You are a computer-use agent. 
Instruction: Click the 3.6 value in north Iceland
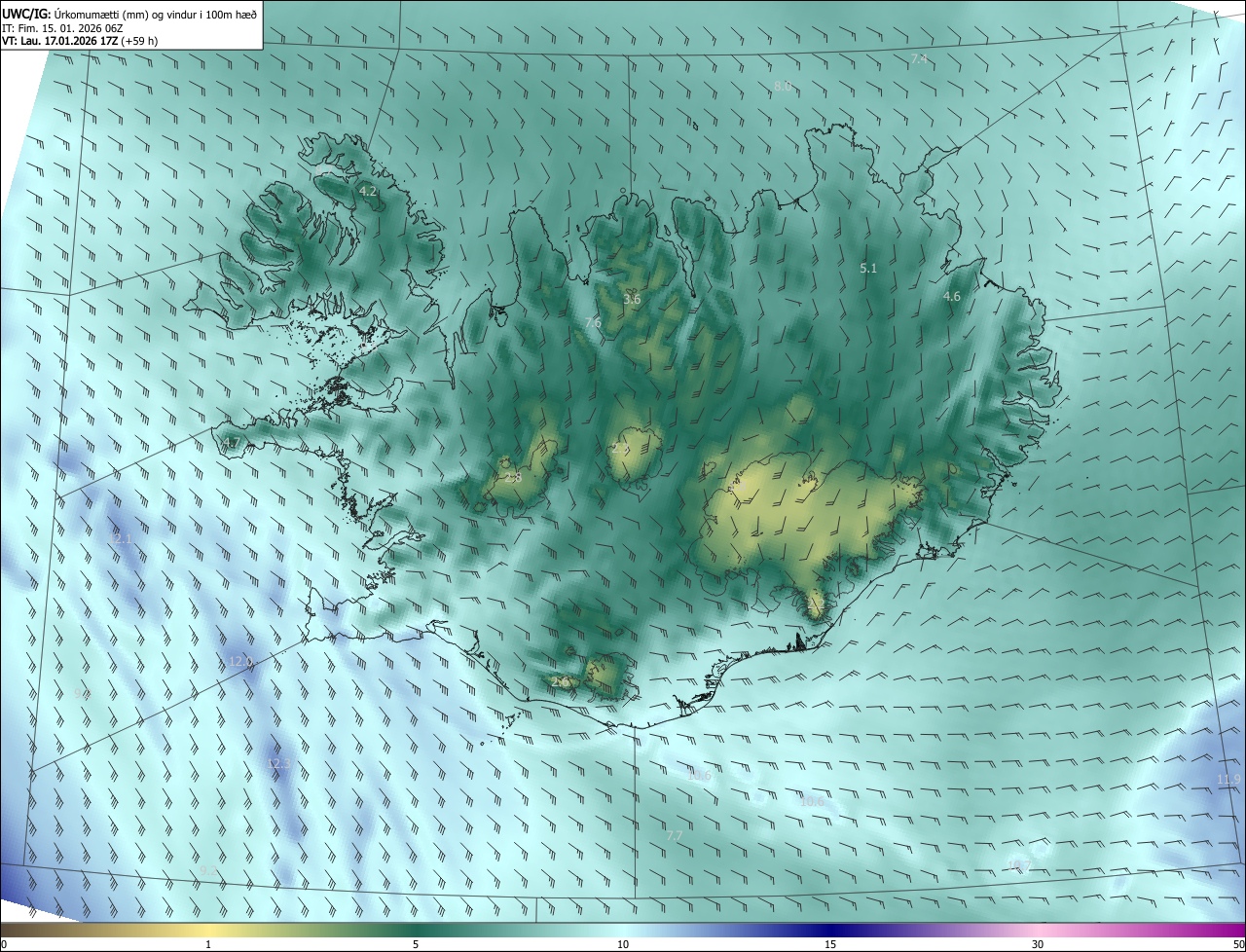click(633, 299)
